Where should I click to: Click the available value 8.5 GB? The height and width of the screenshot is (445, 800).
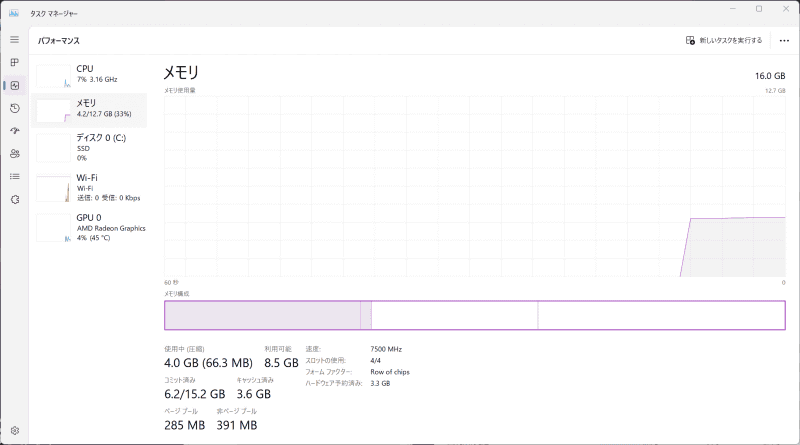tap(281, 363)
